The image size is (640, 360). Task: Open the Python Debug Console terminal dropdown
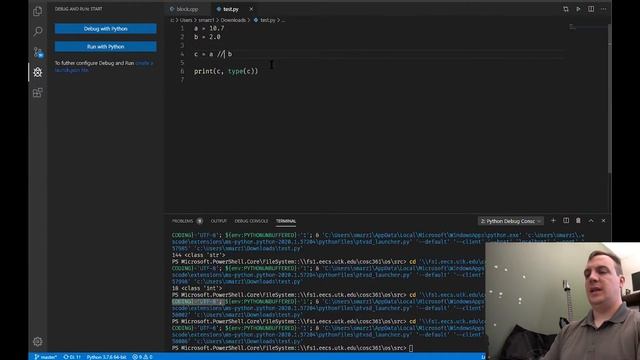tap(510, 221)
